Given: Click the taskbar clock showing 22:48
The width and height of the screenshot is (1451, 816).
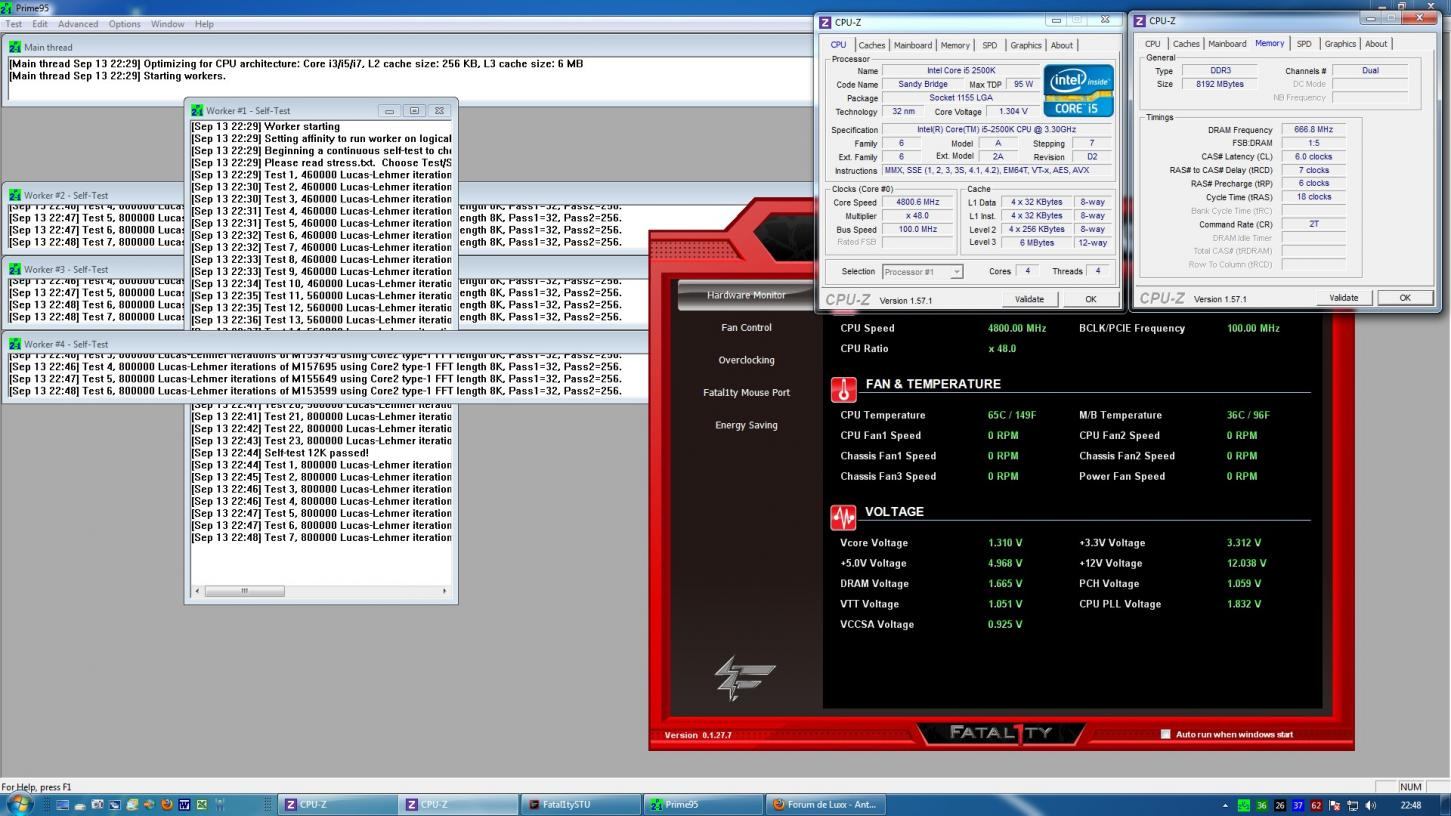Looking at the screenshot, I should tap(1411, 805).
